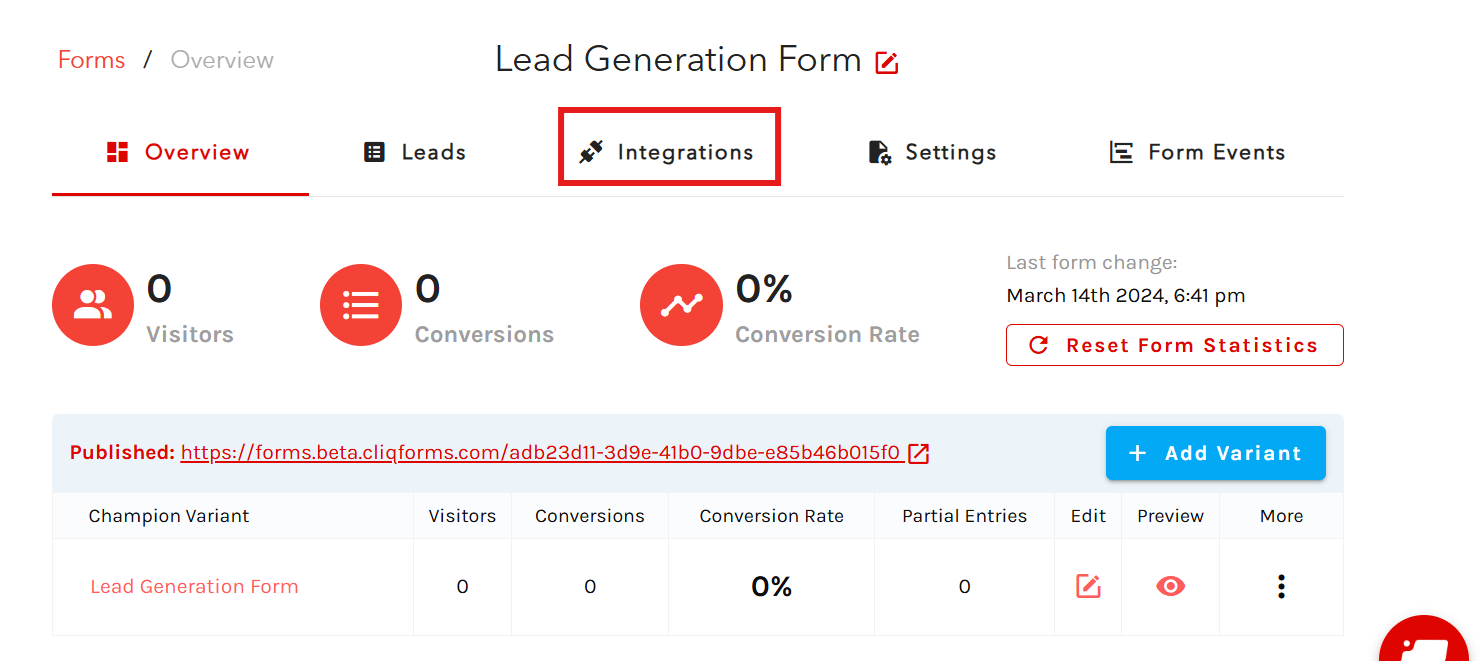Click the gear icon on the Settings tab
The width and height of the screenshot is (1482, 661).
878,152
